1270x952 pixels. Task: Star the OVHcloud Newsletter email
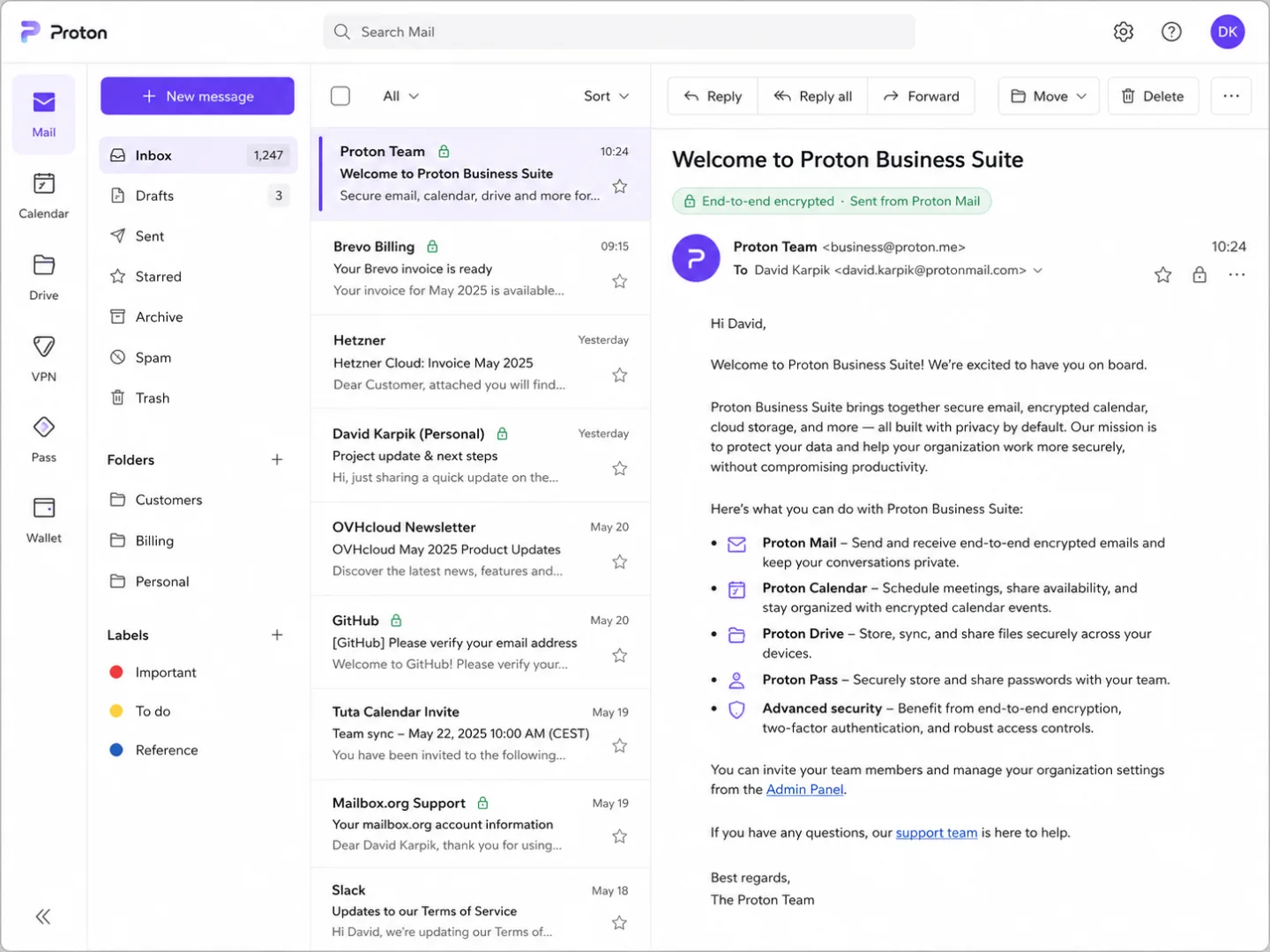coord(620,562)
